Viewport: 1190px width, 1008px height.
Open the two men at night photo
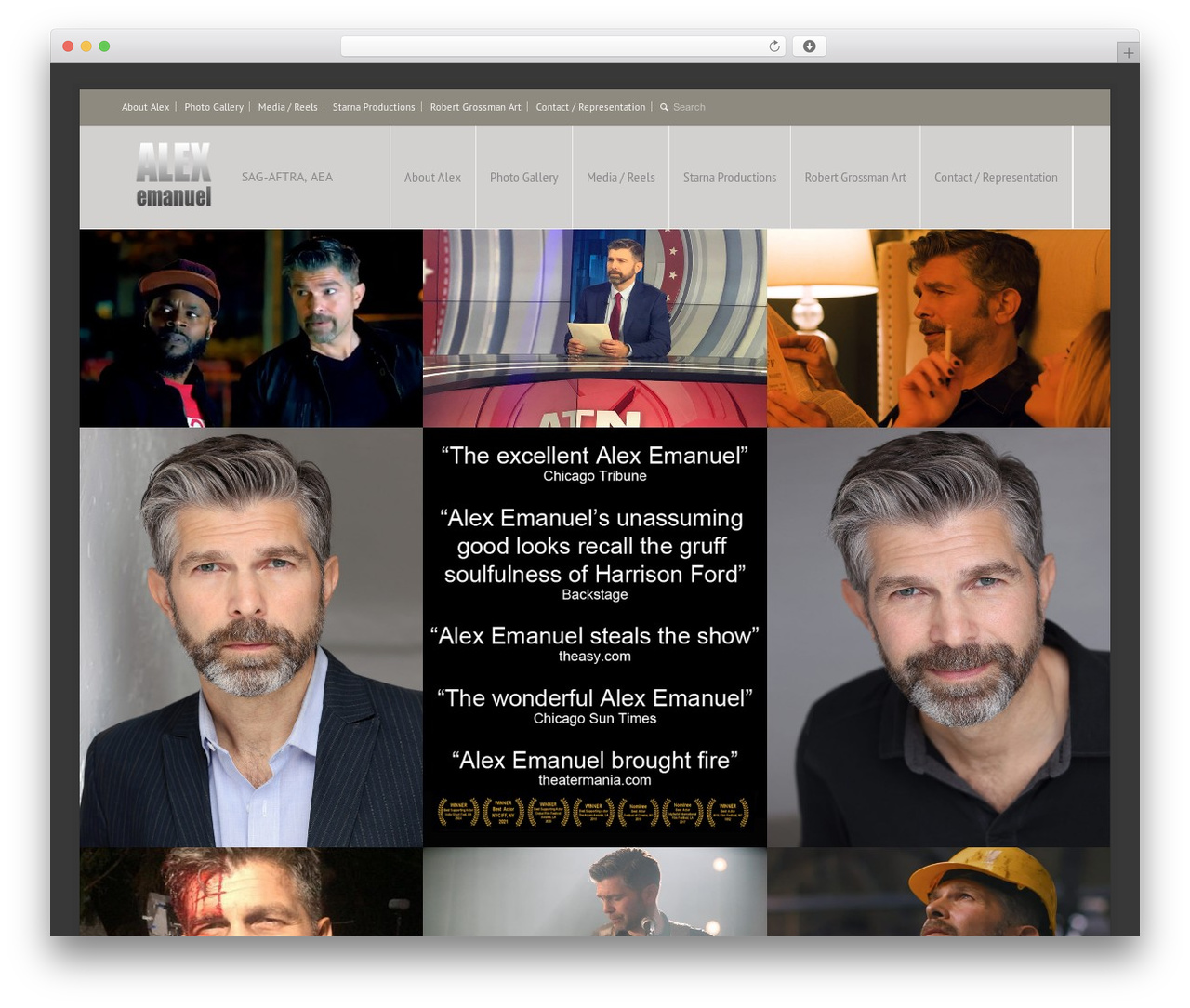(x=251, y=328)
